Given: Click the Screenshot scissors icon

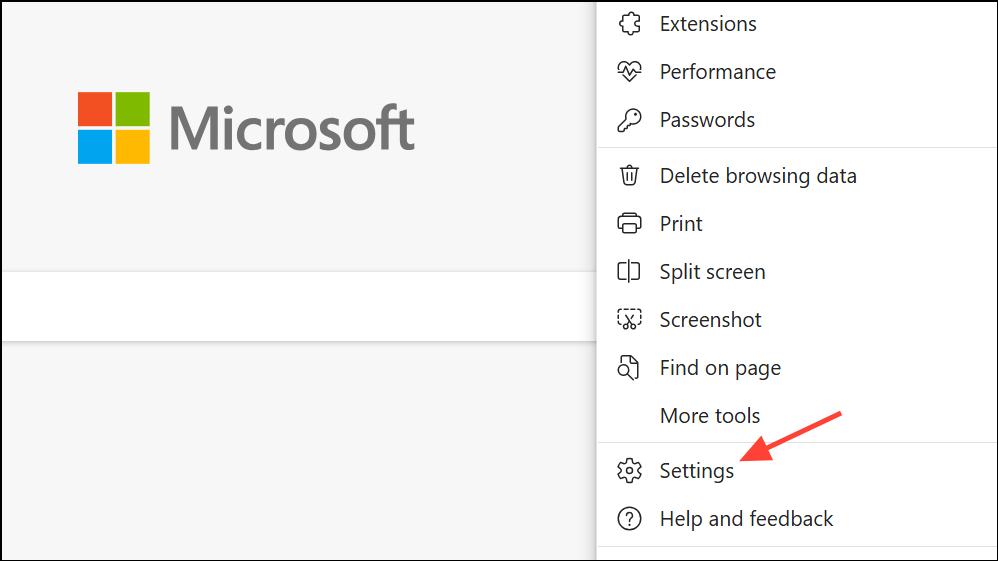Looking at the screenshot, I should pyautogui.click(x=629, y=319).
